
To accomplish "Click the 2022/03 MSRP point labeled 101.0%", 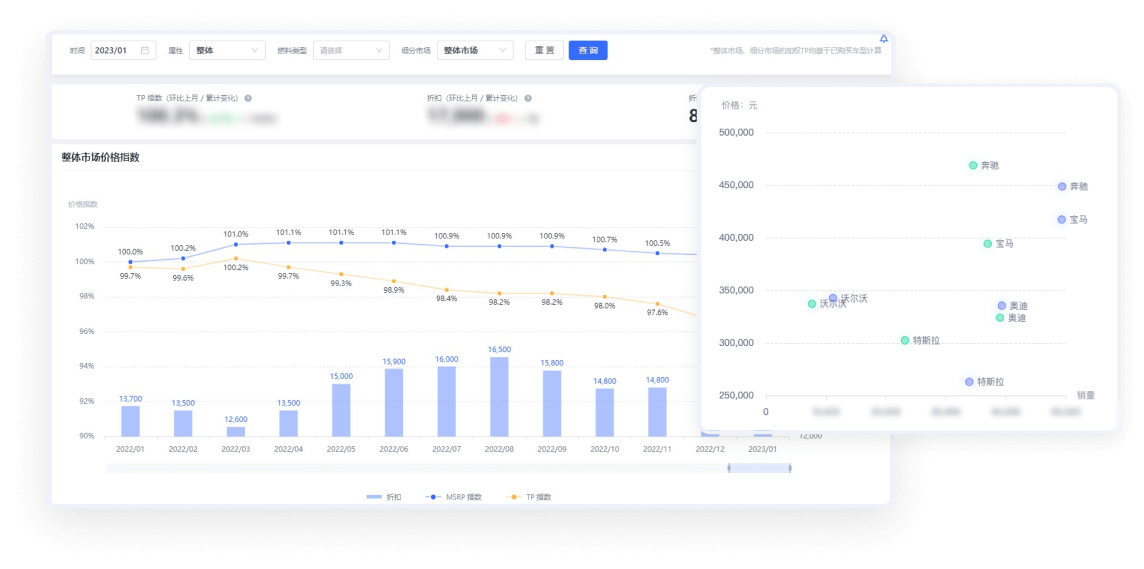I will coord(236,244).
